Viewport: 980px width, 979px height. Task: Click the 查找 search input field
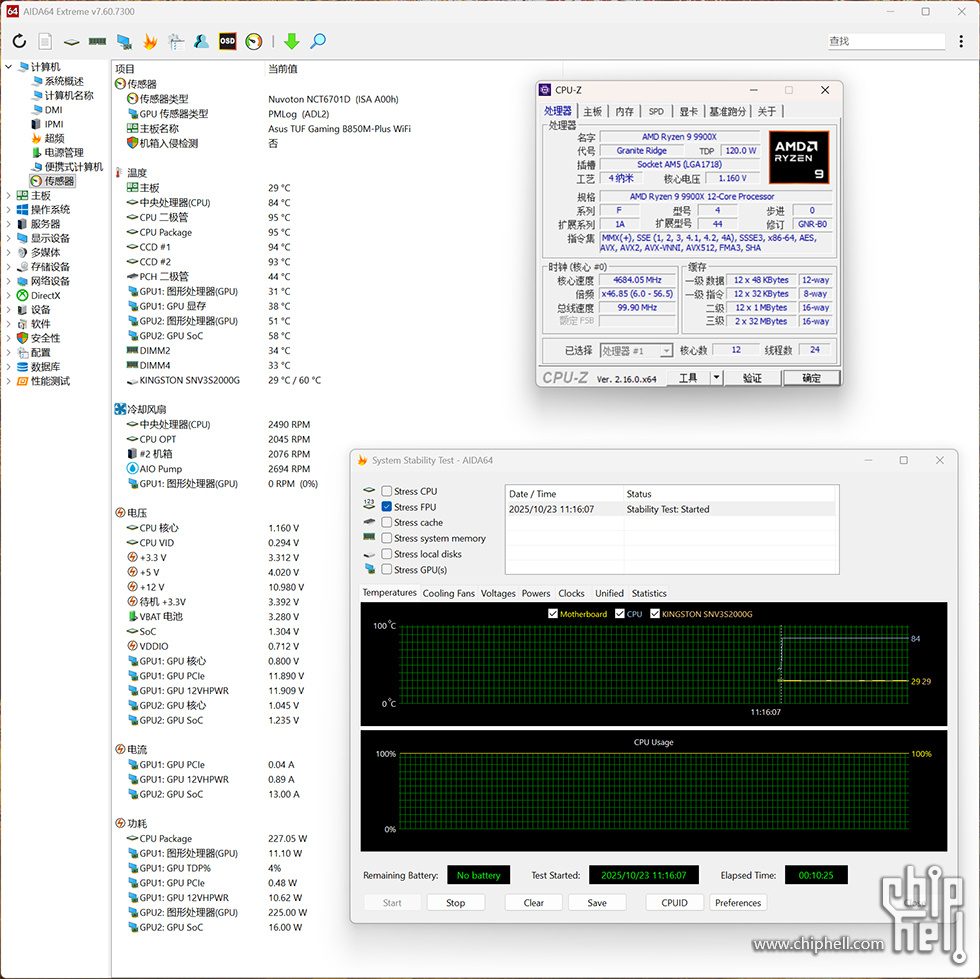pyautogui.click(x=885, y=41)
